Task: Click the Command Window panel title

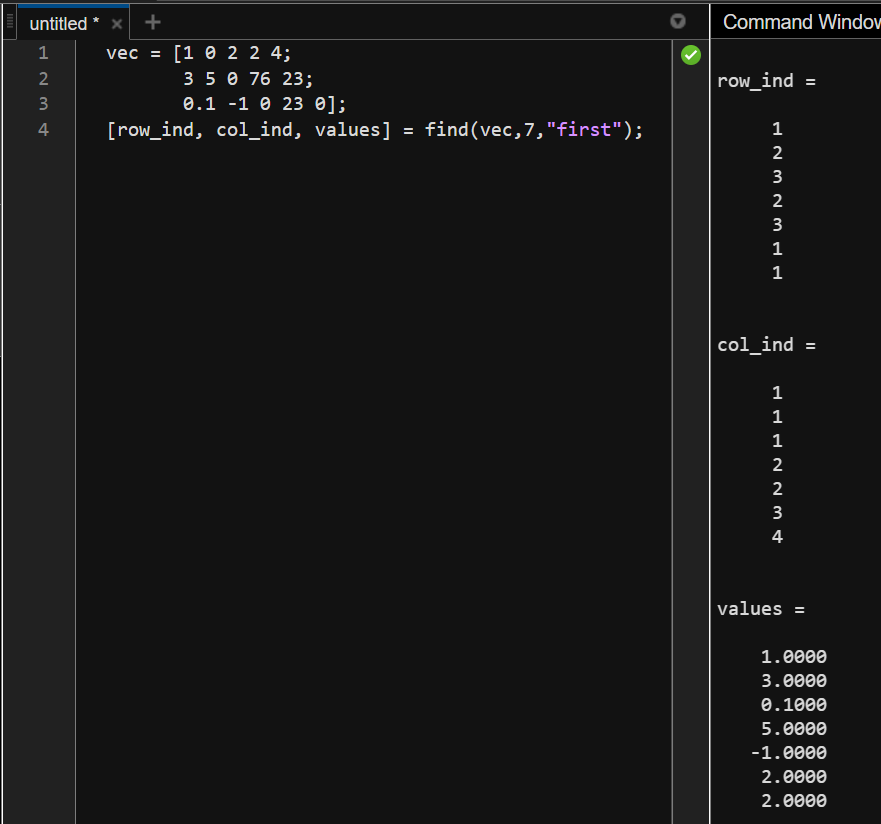Action: pos(801,22)
